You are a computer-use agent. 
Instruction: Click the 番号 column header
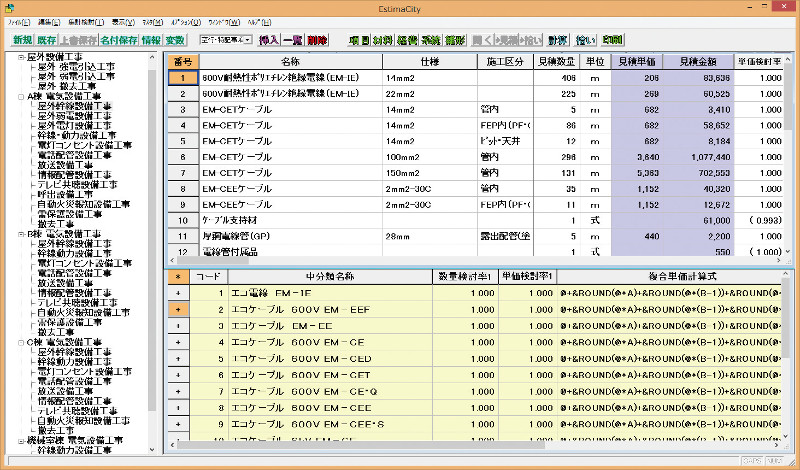click(183, 62)
